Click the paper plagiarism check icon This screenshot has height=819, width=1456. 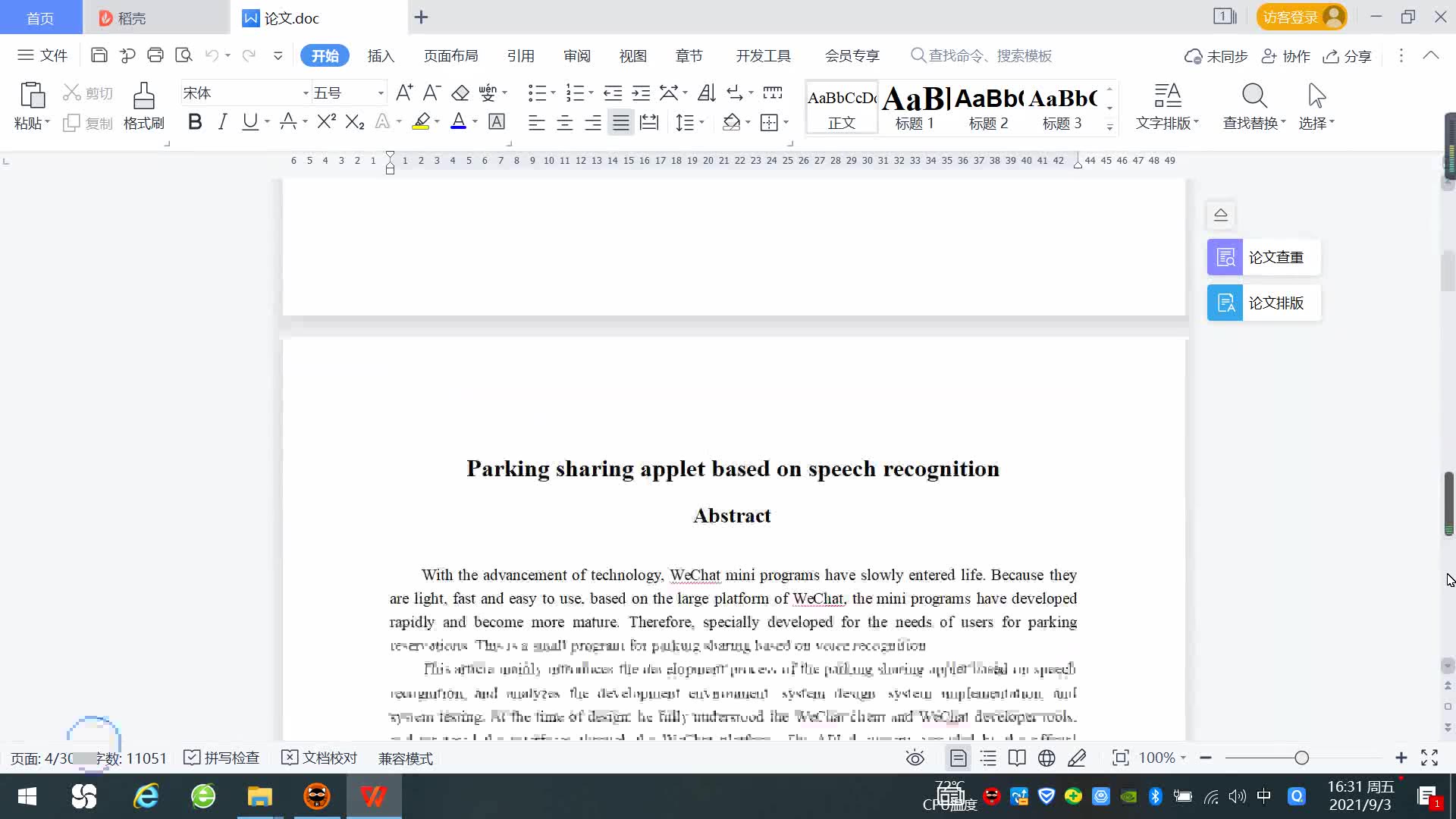pyautogui.click(x=1225, y=258)
